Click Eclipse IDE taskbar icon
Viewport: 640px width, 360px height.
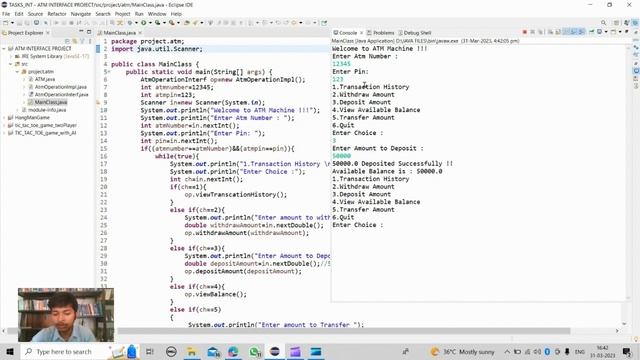click(275, 351)
